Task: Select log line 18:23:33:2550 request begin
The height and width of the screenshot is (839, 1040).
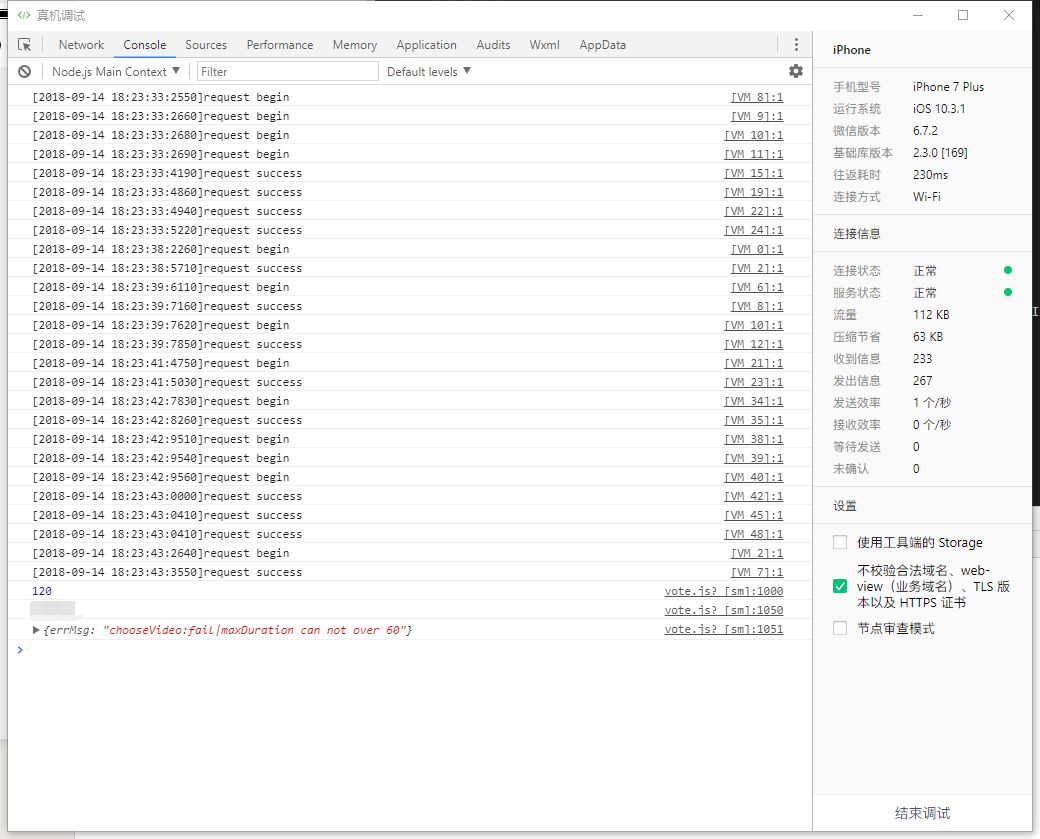Action: click(x=161, y=97)
